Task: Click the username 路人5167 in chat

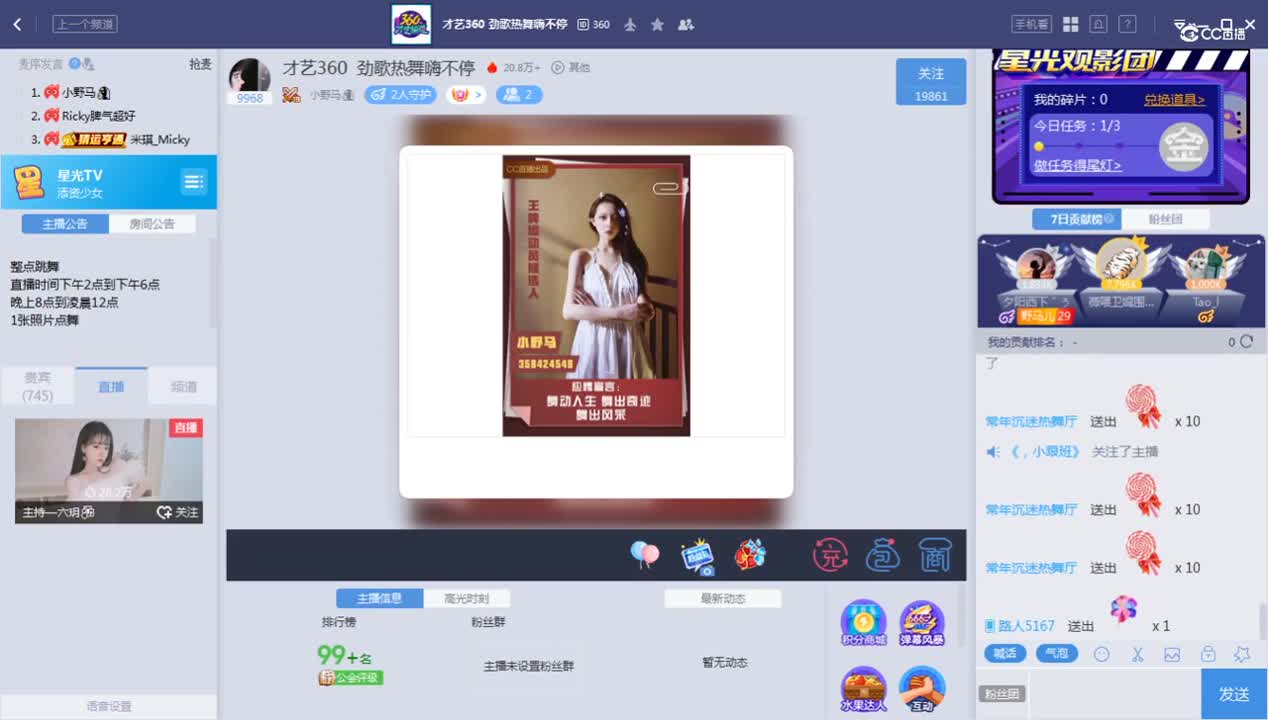Action: click(1026, 626)
